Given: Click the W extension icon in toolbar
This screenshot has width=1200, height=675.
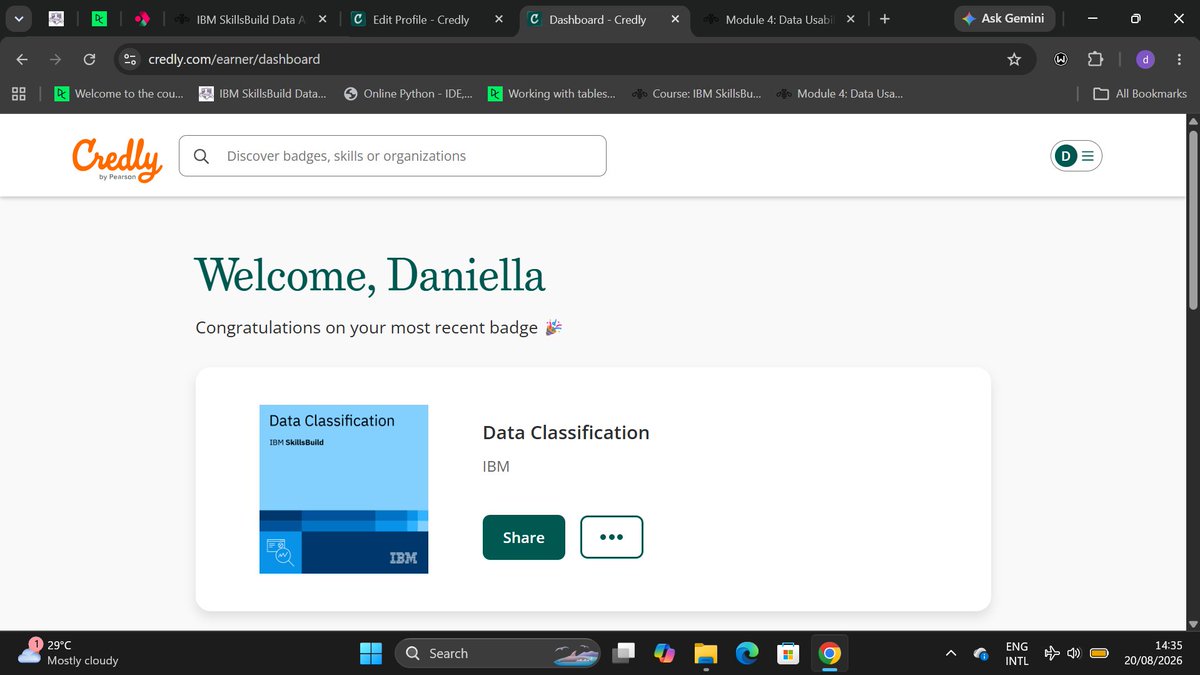Looking at the screenshot, I should pos(1061,59).
